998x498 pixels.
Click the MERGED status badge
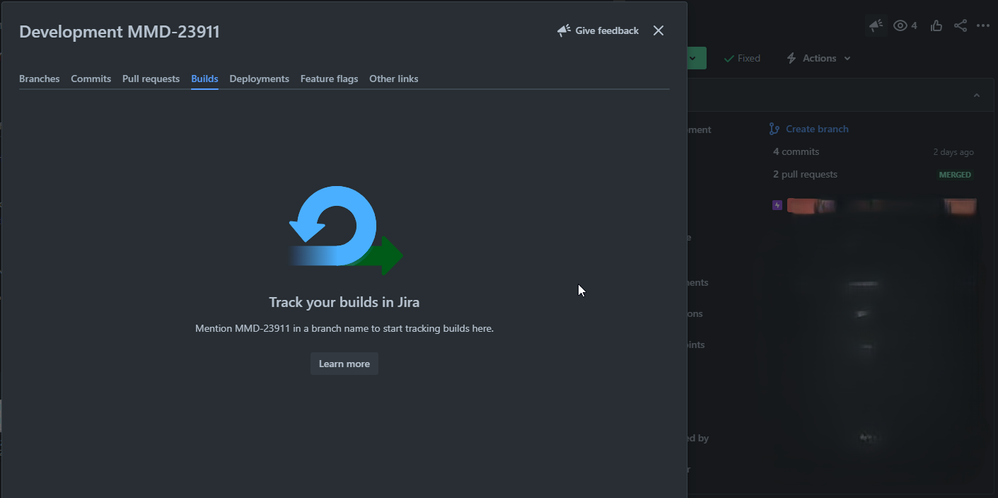click(955, 174)
